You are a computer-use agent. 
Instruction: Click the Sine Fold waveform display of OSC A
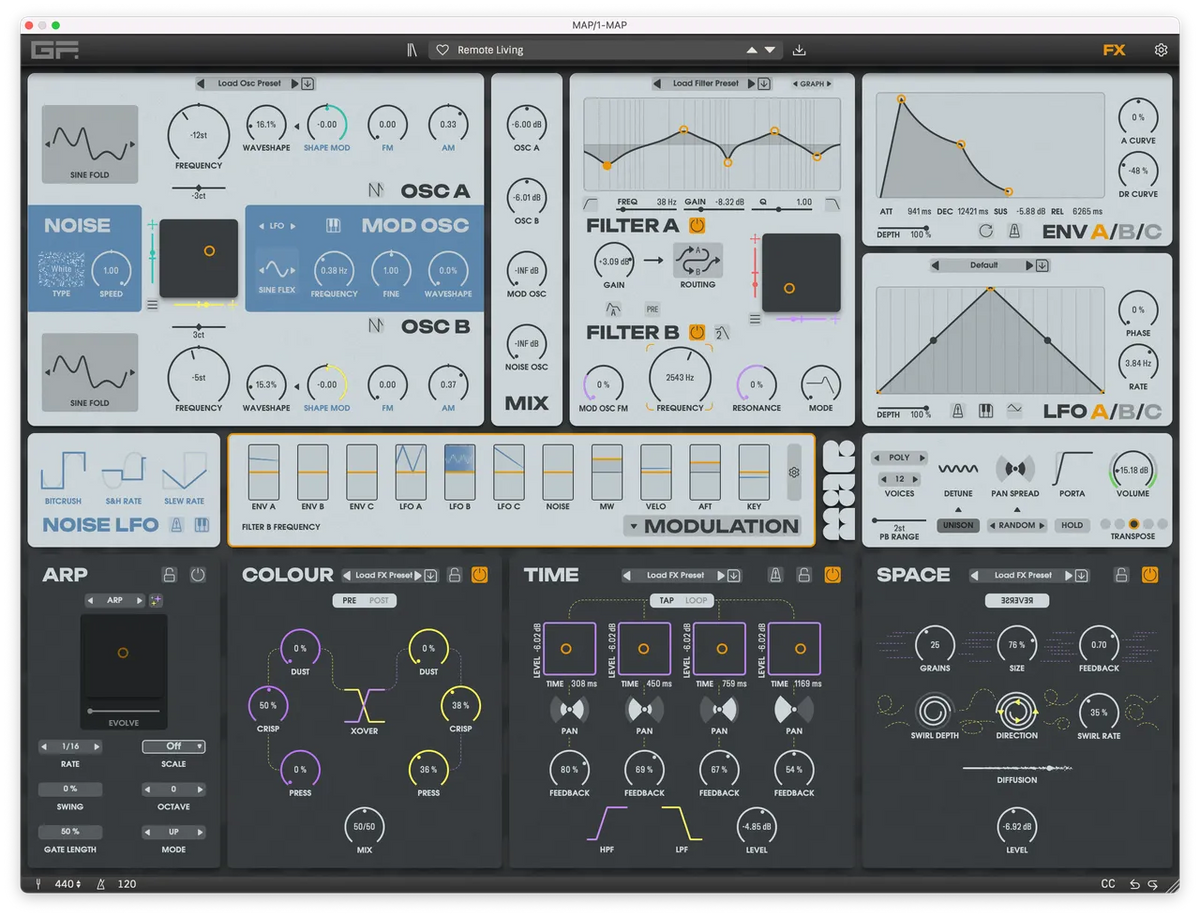[90, 144]
